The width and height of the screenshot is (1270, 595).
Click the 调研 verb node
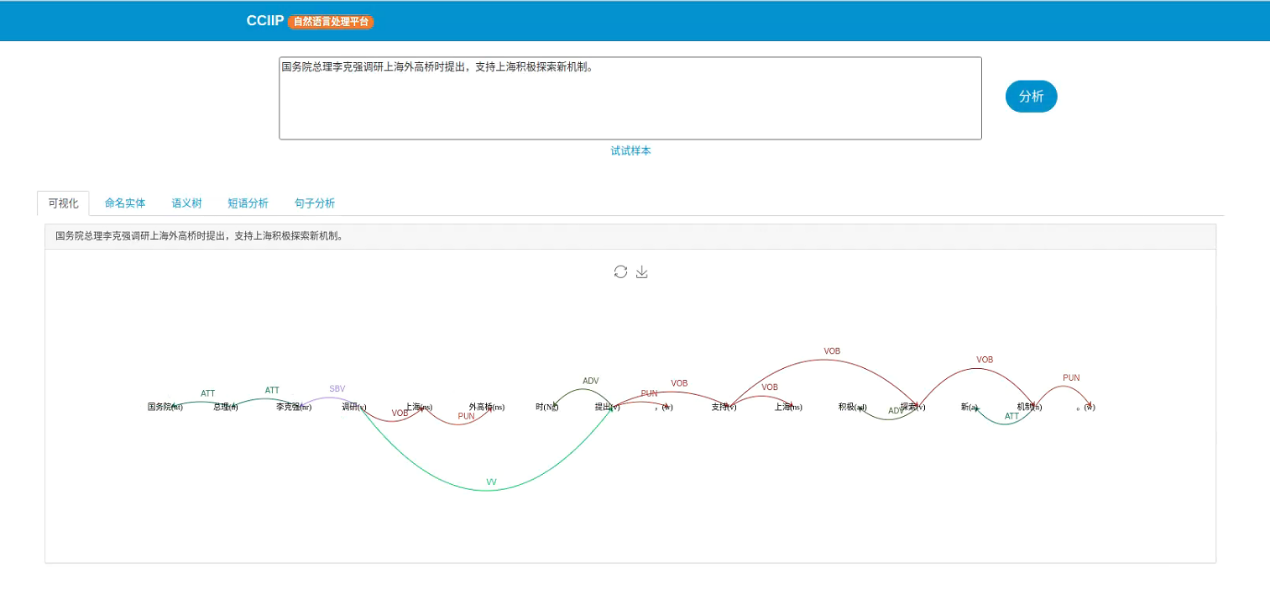[354, 407]
